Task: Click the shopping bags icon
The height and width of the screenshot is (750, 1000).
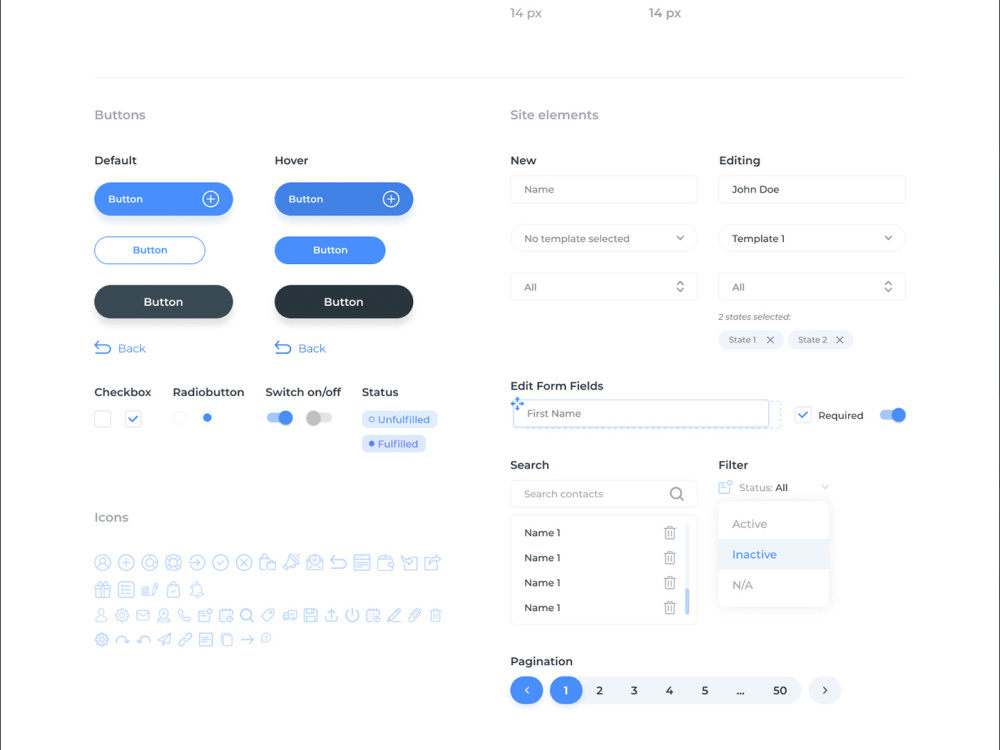Action: (268, 562)
